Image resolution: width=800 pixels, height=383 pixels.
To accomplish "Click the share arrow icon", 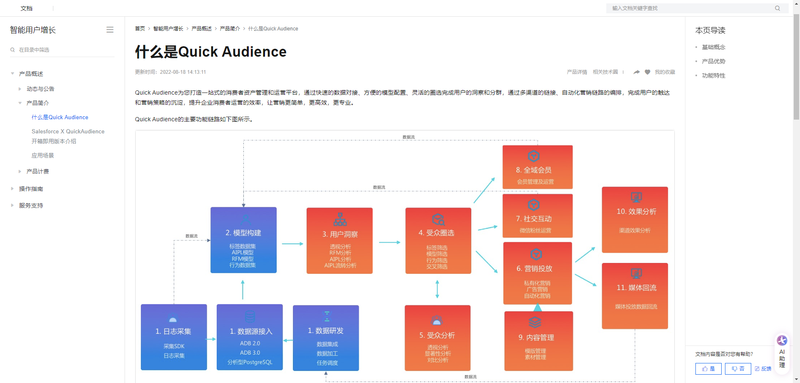I will click(x=636, y=72).
